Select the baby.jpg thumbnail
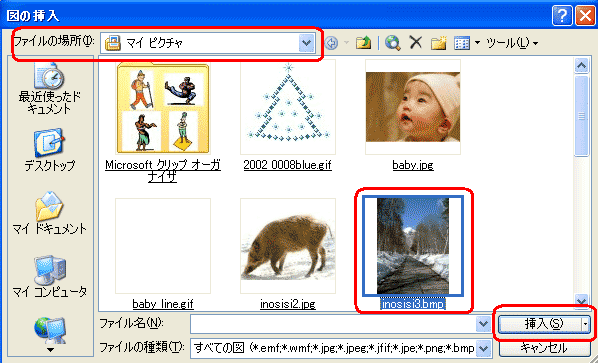This screenshot has width=598, height=363. pyautogui.click(x=413, y=107)
